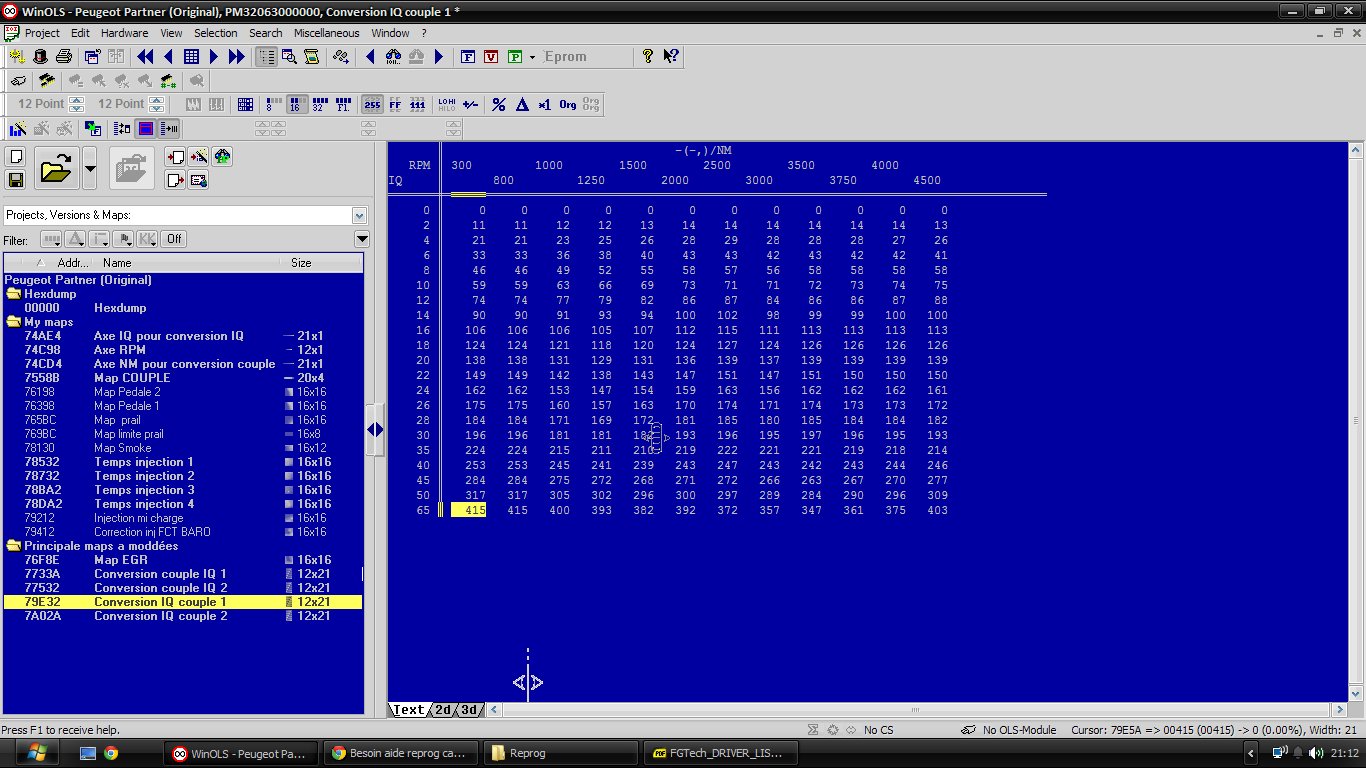Click the new blank project icon
Viewport: 1366px width, 768px height.
[x=15, y=157]
